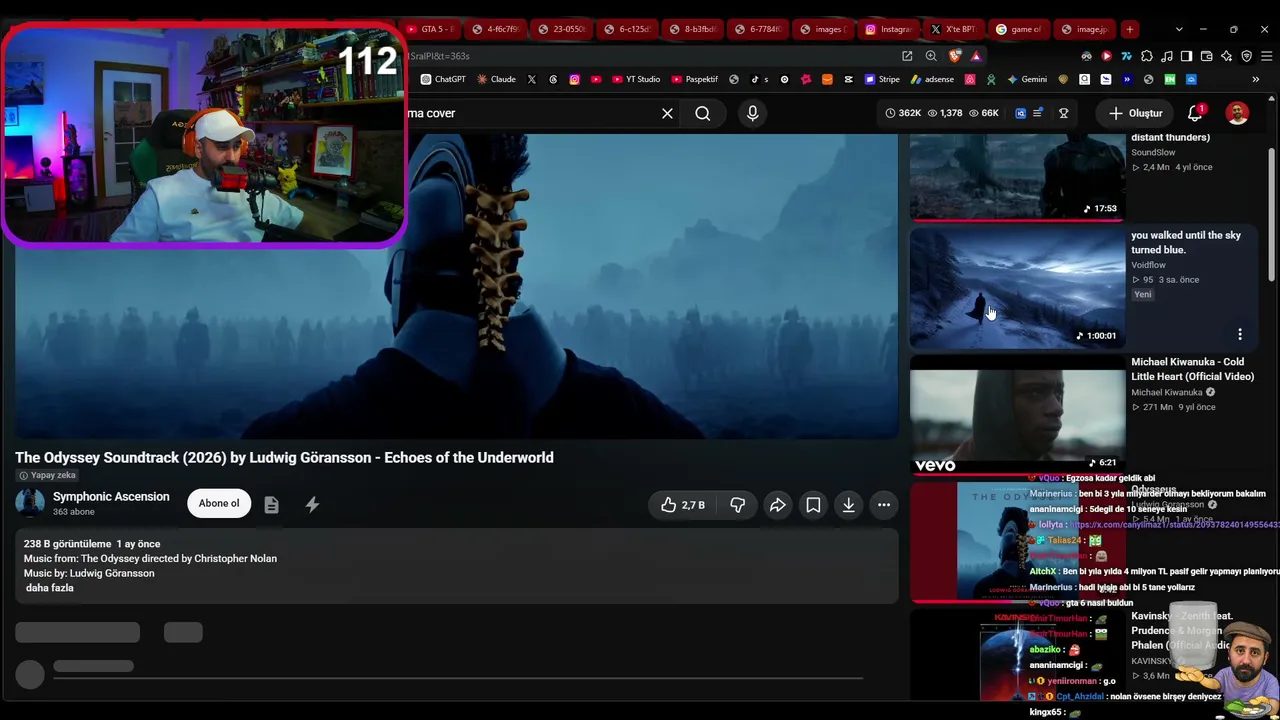Open the SoundSlow 17:53 video thumbnail

coord(1018,177)
